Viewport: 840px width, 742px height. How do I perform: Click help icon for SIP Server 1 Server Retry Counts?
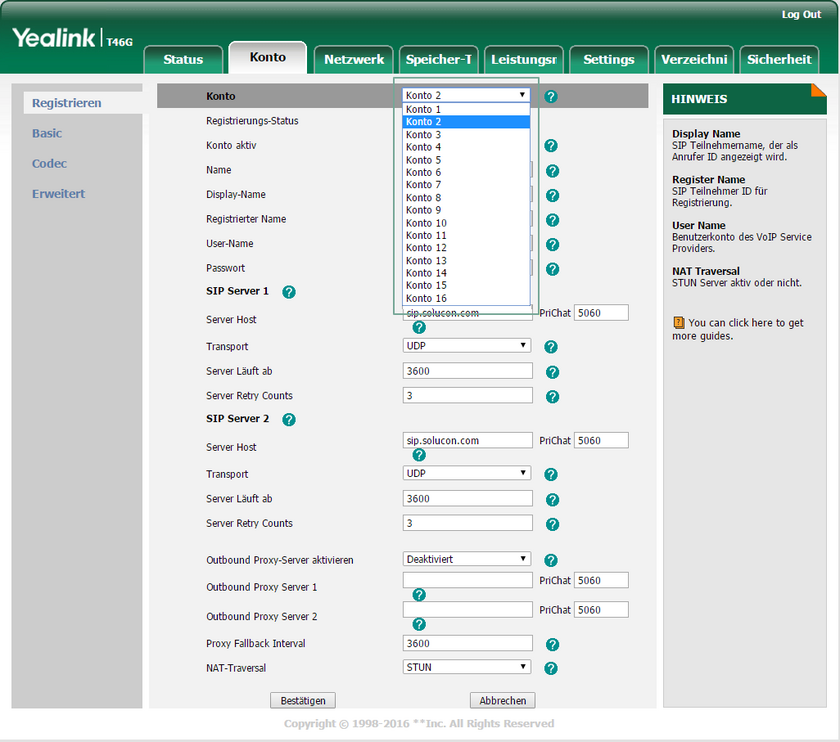(552, 397)
